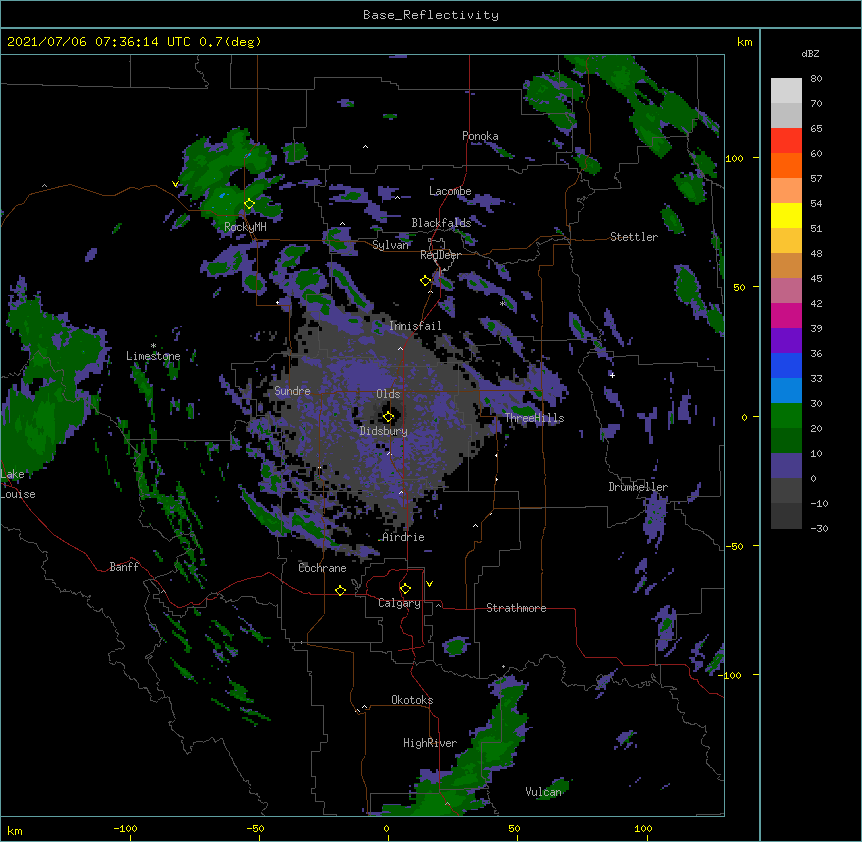Select the slate purple 10 dBZ legend swatch

click(786, 465)
